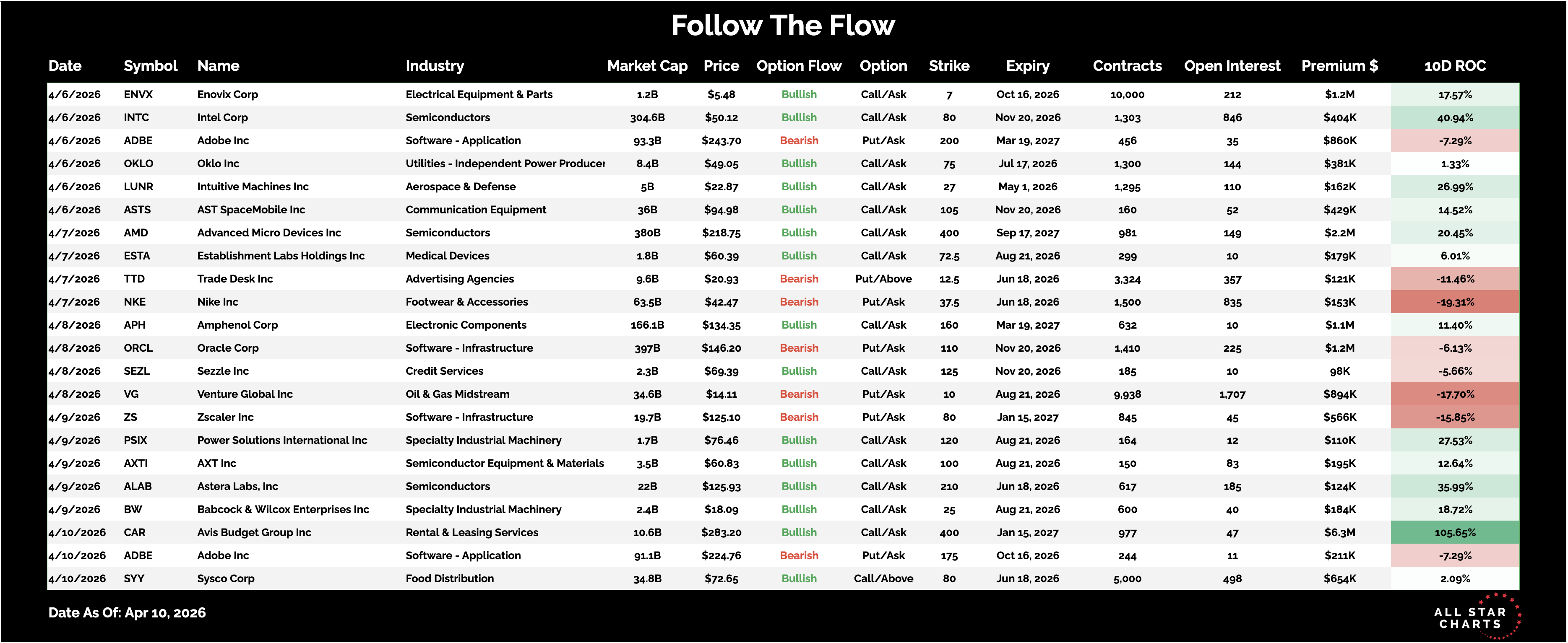Click the -19.31% red ROC cell
The height and width of the screenshot is (643, 1568).
tap(1455, 302)
